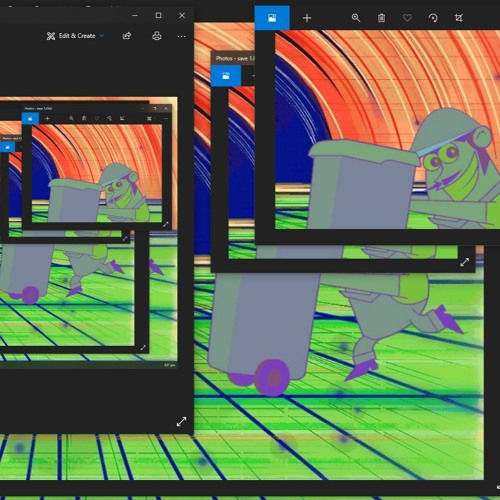Click the rotate icon beside the heart
This screenshot has width=500, height=500.
coord(433,18)
